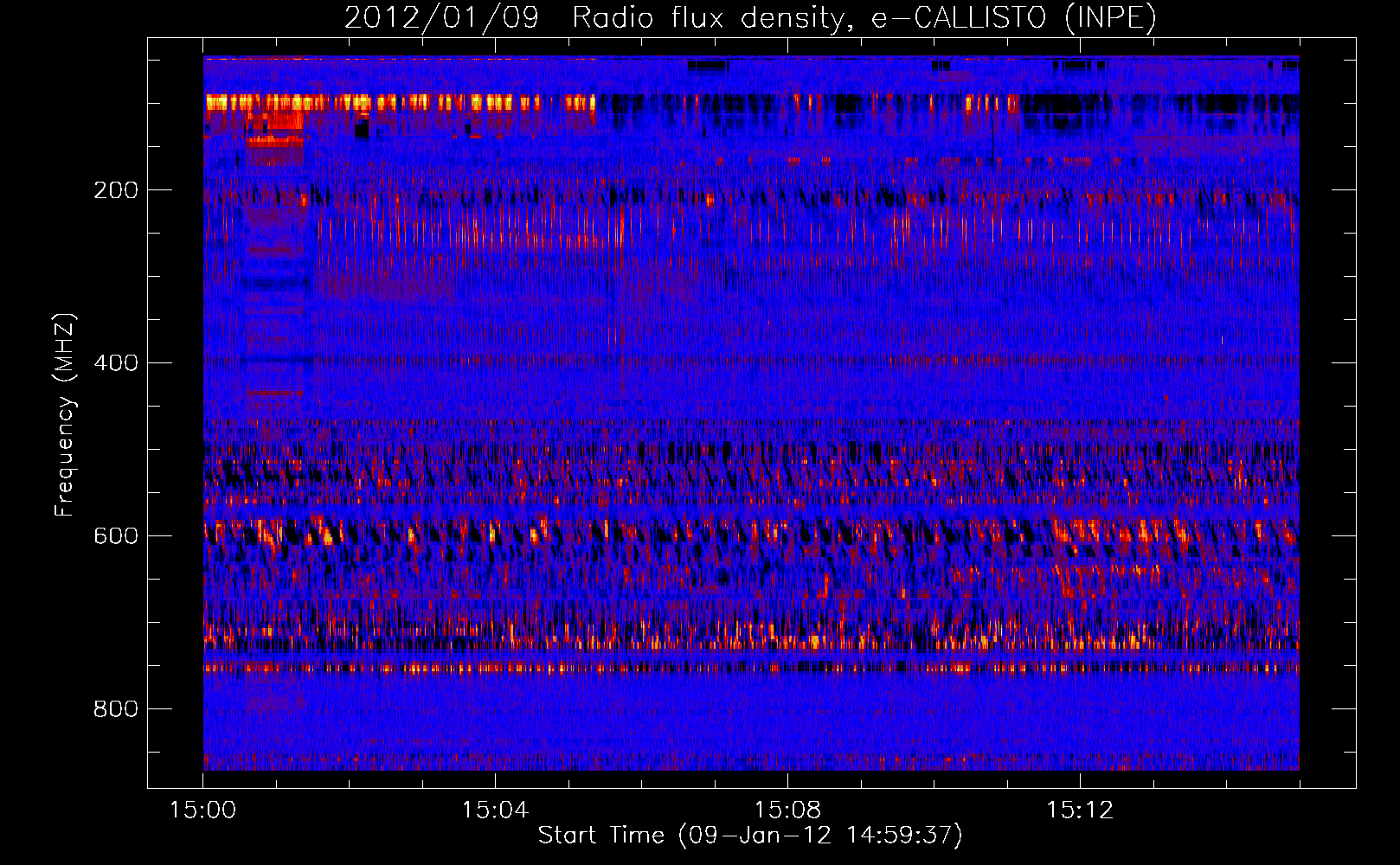Select the 400 frequency tick label

pyautogui.click(x=116, y=363)
